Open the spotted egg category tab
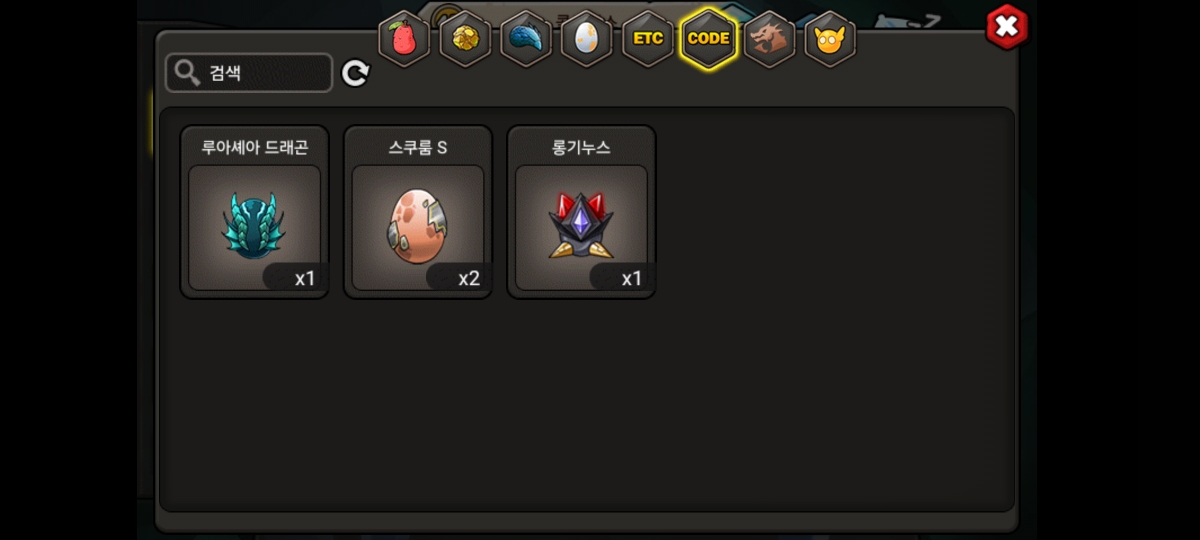This screenshot has height=540, width=1200. 587,39
